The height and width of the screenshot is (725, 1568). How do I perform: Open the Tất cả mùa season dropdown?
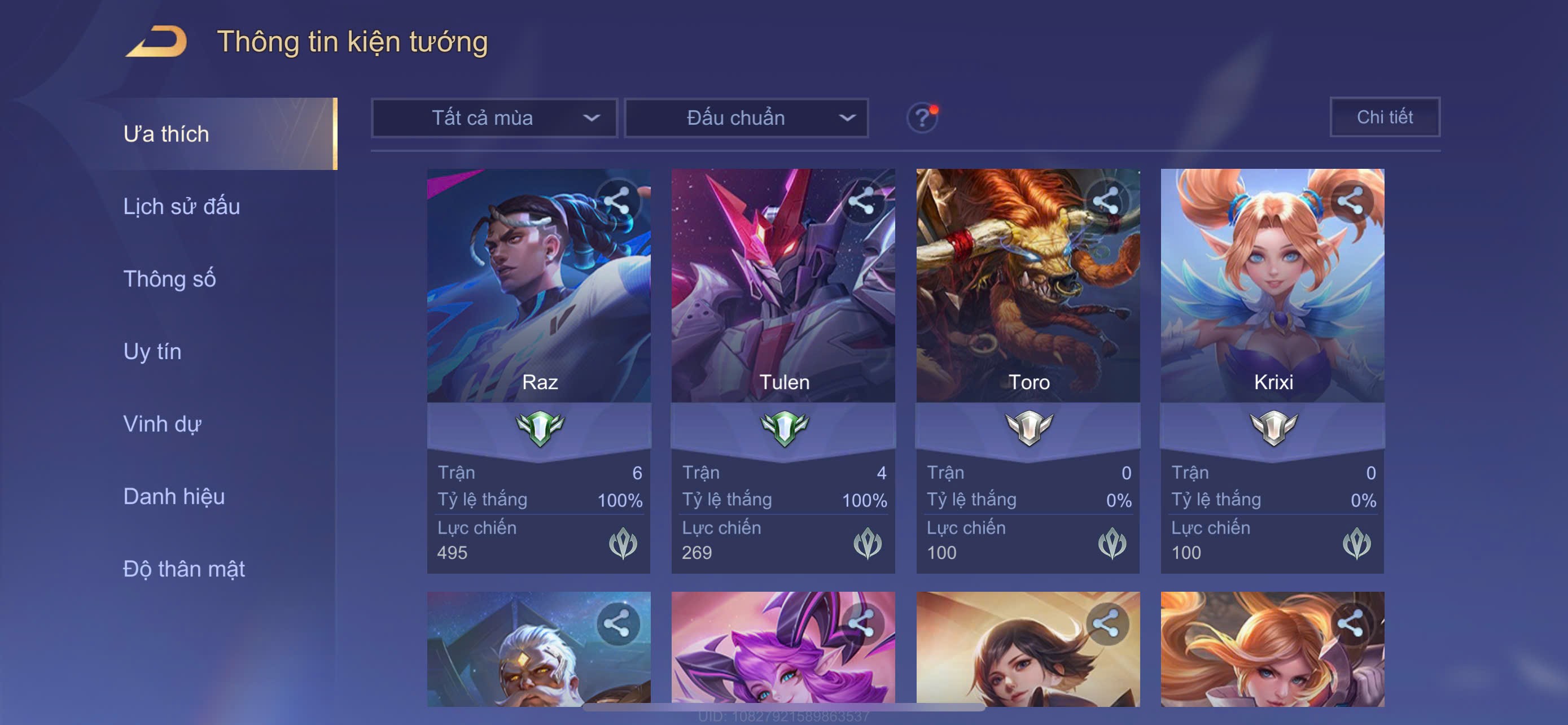[494, 118]
